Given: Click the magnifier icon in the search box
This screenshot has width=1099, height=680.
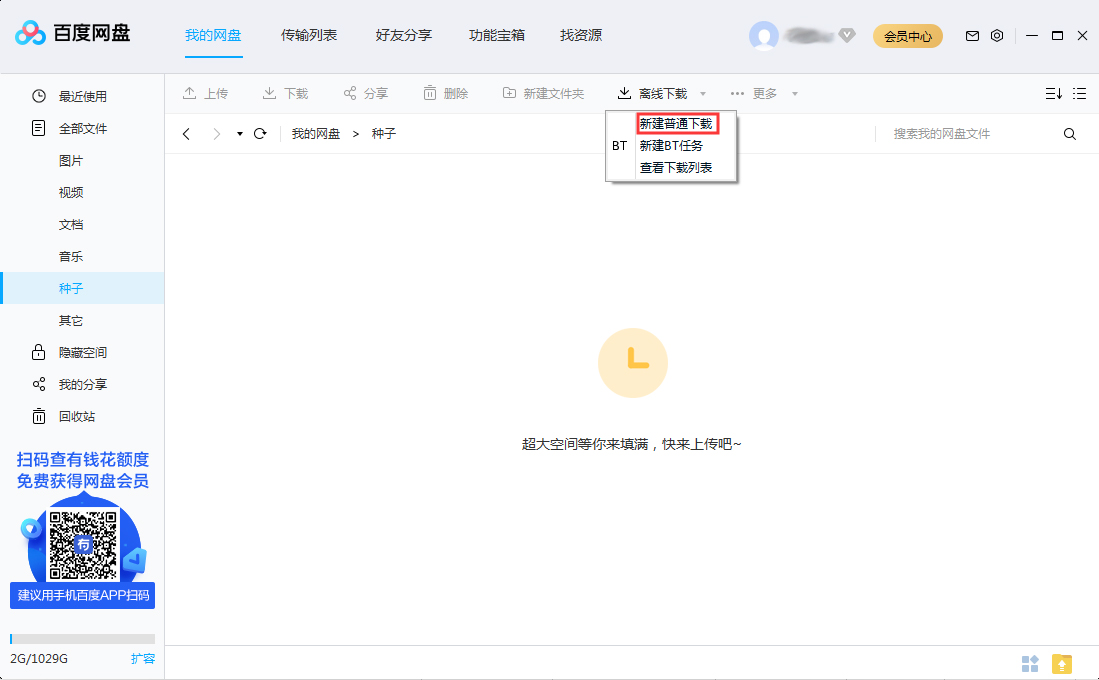Looking at the screenshot, I should [1070, 133].
